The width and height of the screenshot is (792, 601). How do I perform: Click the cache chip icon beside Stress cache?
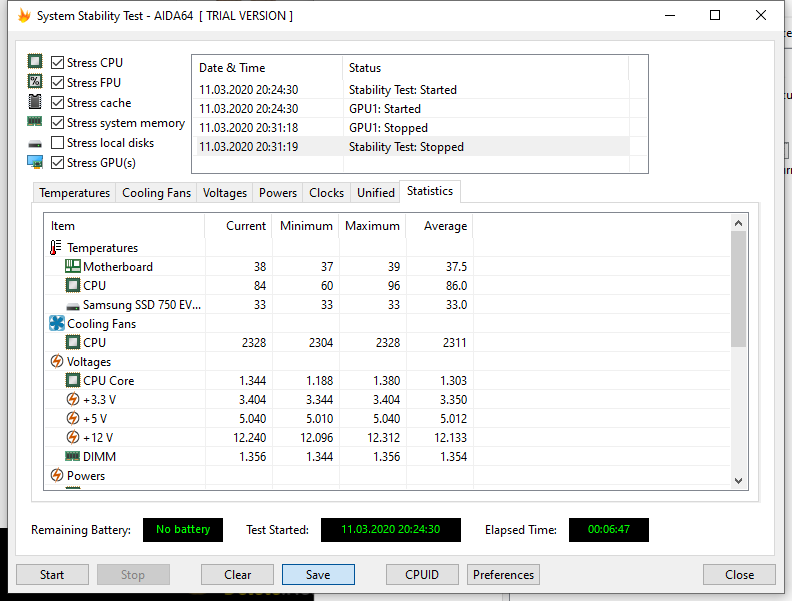pyautogui.click(x=35, y=102)
